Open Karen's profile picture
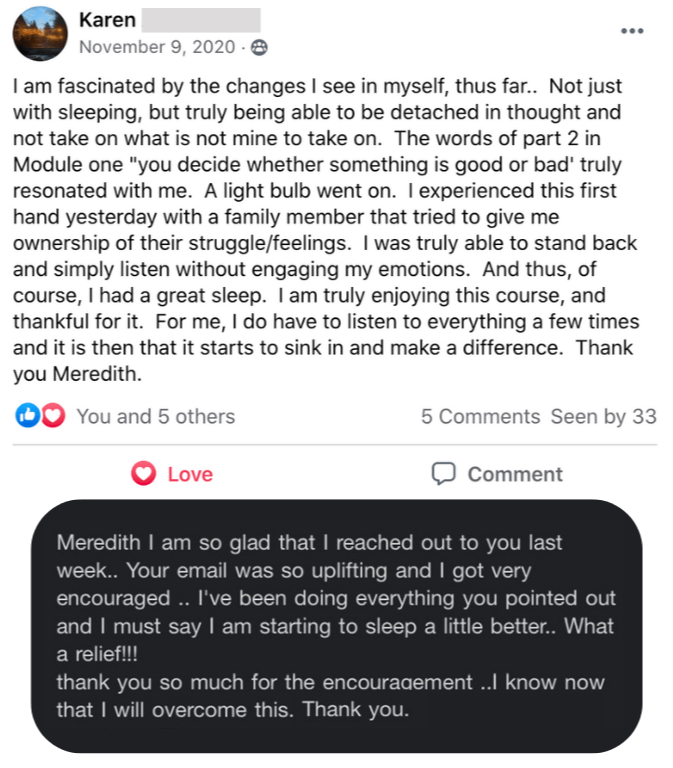 [40, 31]
